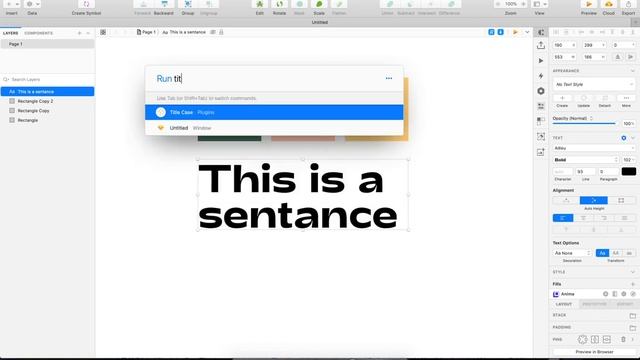This screenshot has height=360, width=640.
Task: Select the Rectangle Copy layer
Action: pos(47,111)
